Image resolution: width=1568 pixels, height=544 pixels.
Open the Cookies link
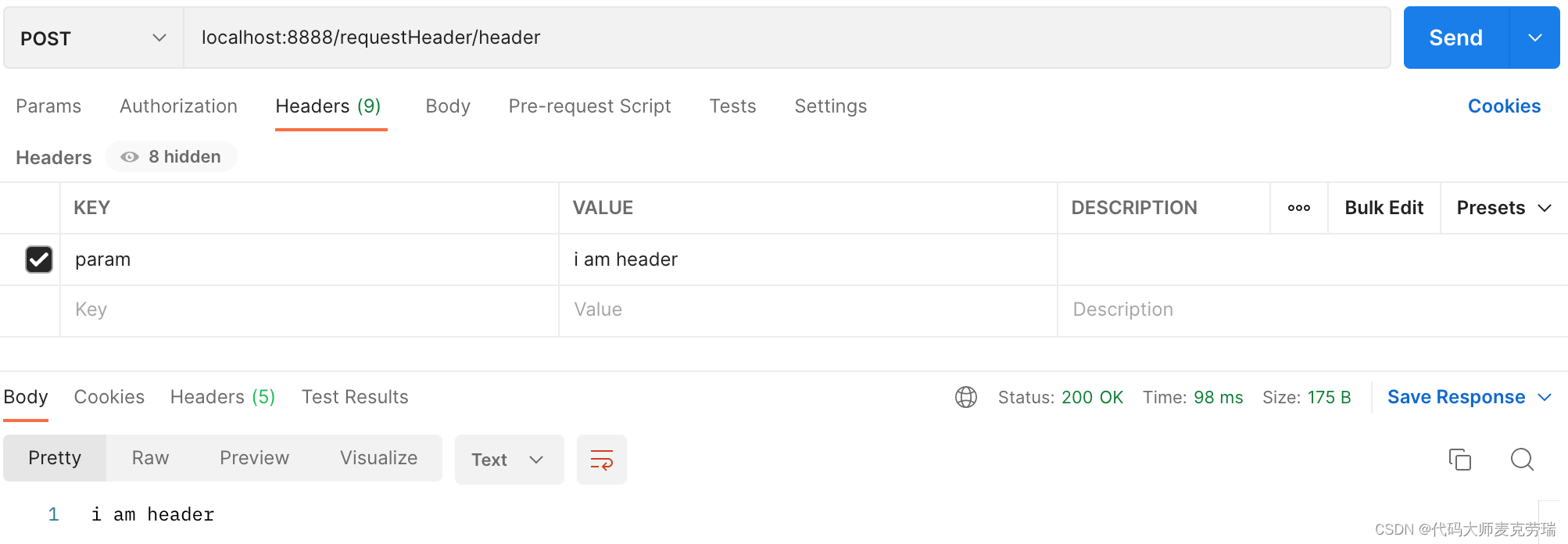(x=1504, y=106)
